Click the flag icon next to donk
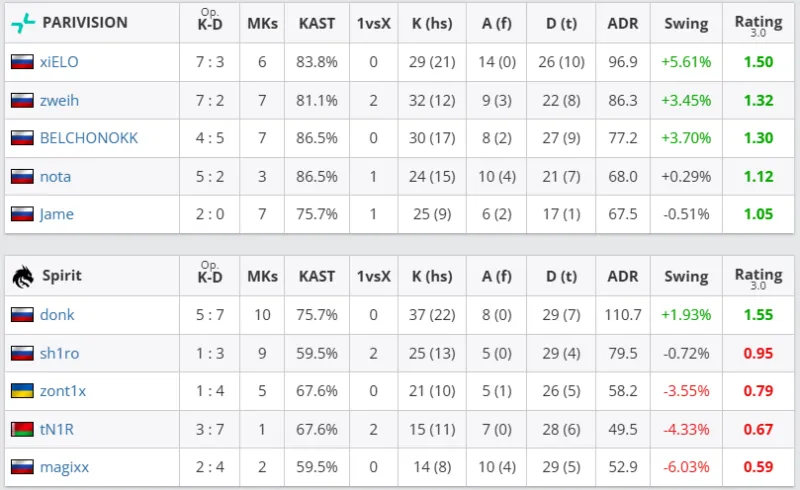 point(22,314)
